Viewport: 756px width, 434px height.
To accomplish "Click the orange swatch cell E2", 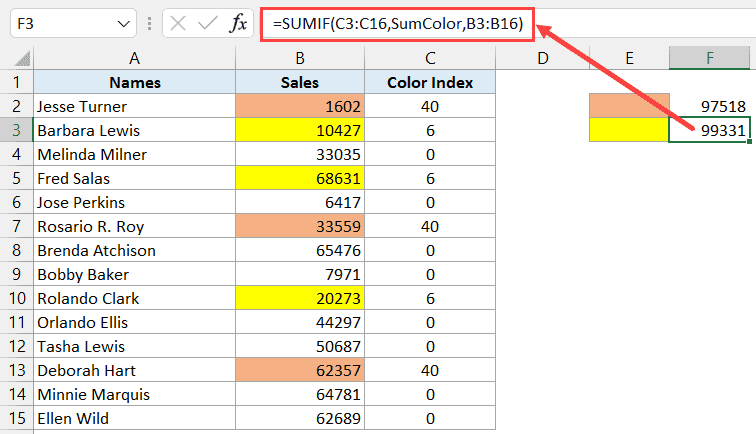I will (x=629, y=106).
